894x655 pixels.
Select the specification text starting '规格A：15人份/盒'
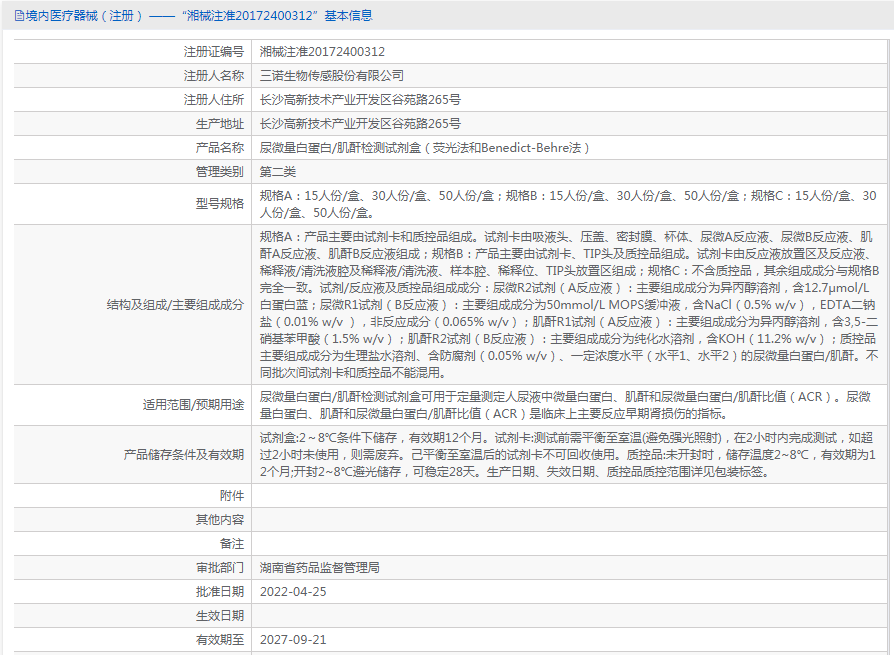tap(568, 204)
